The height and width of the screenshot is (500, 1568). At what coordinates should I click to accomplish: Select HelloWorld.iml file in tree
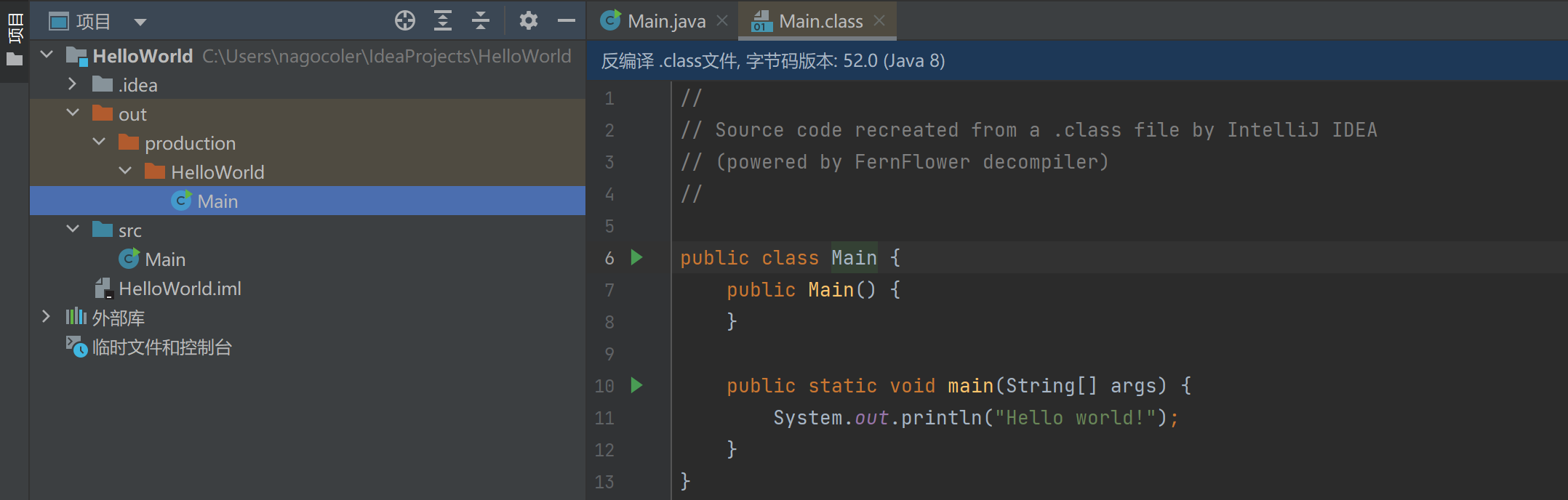tap(180, 289)
